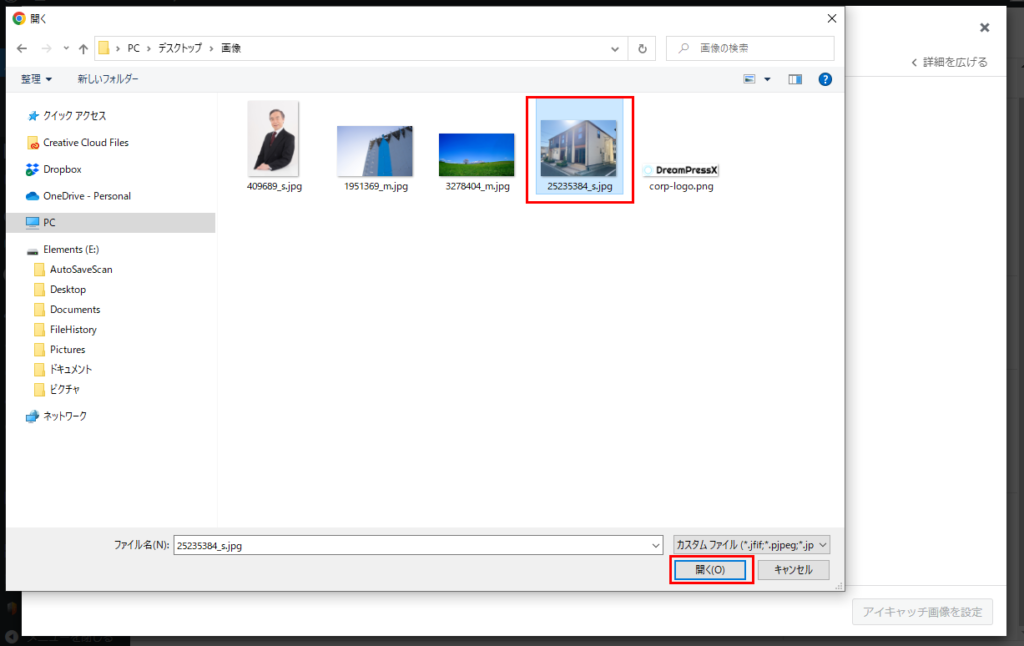Expand the address bar path dropdown
1024x646 pixels.
614,48
